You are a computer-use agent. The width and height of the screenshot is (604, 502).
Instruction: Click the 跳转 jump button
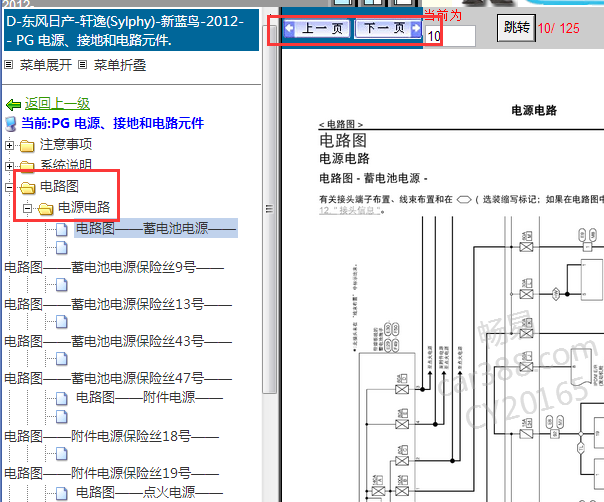pos(516,28)
